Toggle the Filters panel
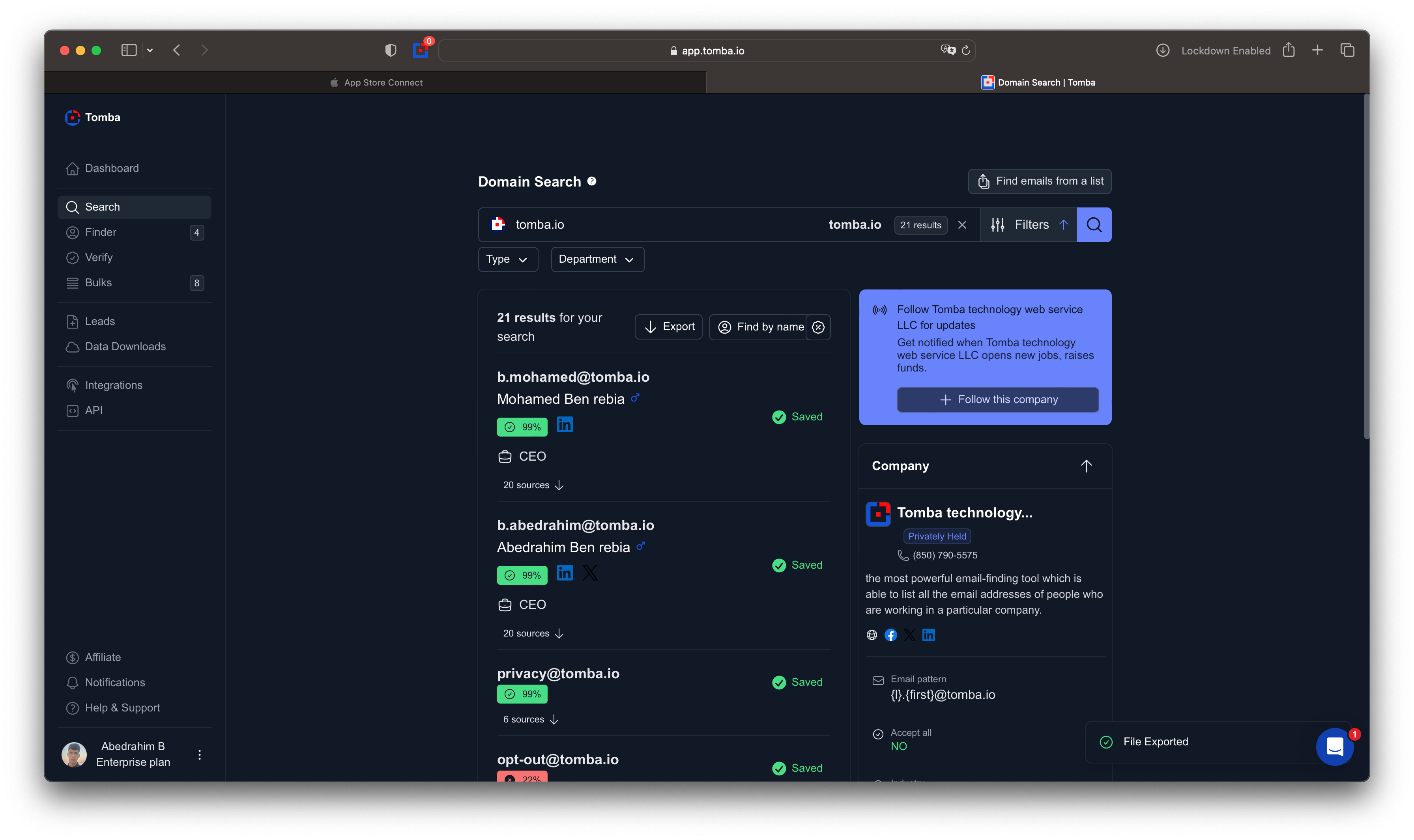Viewport: 1414px width, 840px height. [1029, 225]
